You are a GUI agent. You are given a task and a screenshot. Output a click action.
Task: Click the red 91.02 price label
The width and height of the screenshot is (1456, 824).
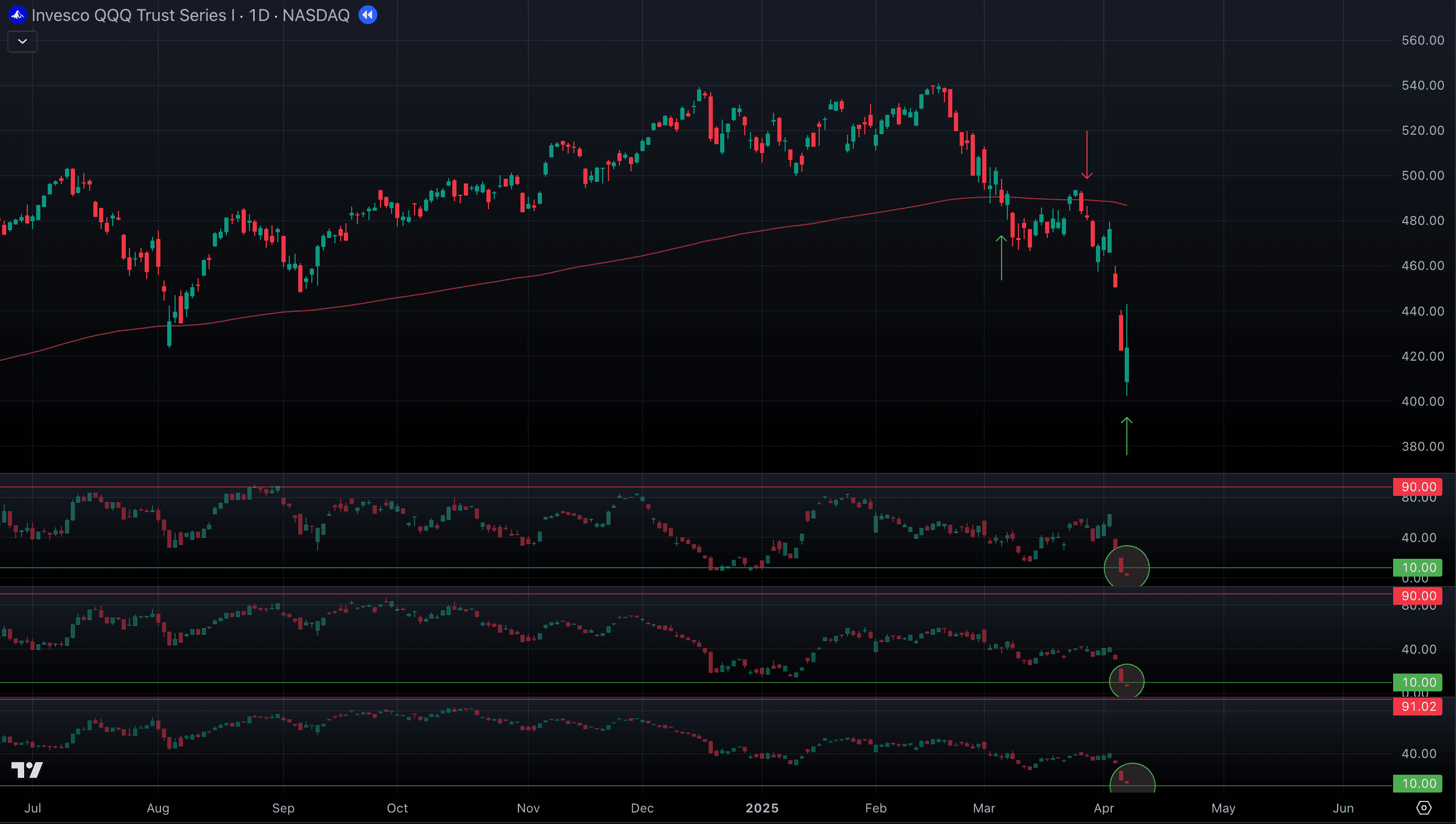click(x=1418, y=706)
